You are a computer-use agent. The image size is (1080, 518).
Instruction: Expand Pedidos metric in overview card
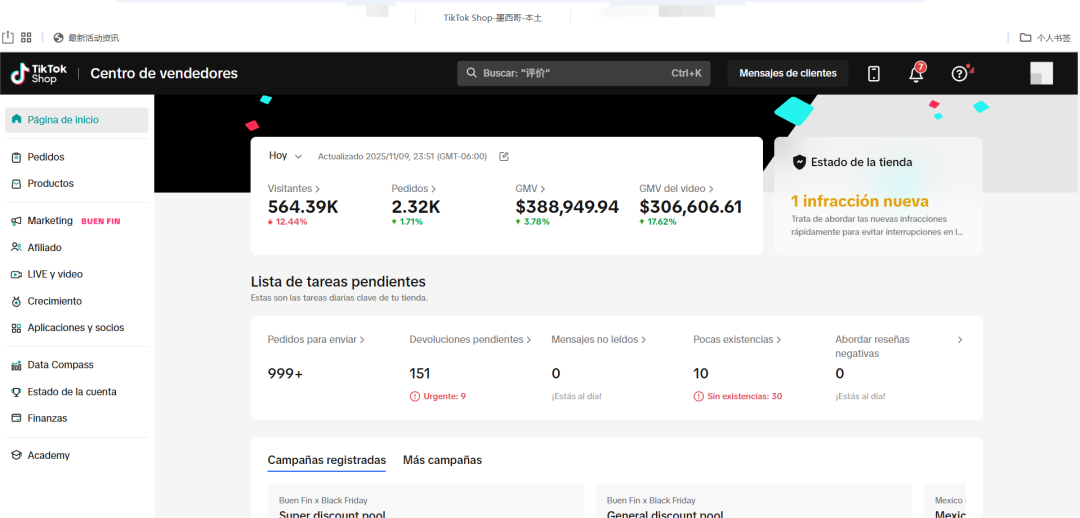pyautogui.click(x=414, y=188)
